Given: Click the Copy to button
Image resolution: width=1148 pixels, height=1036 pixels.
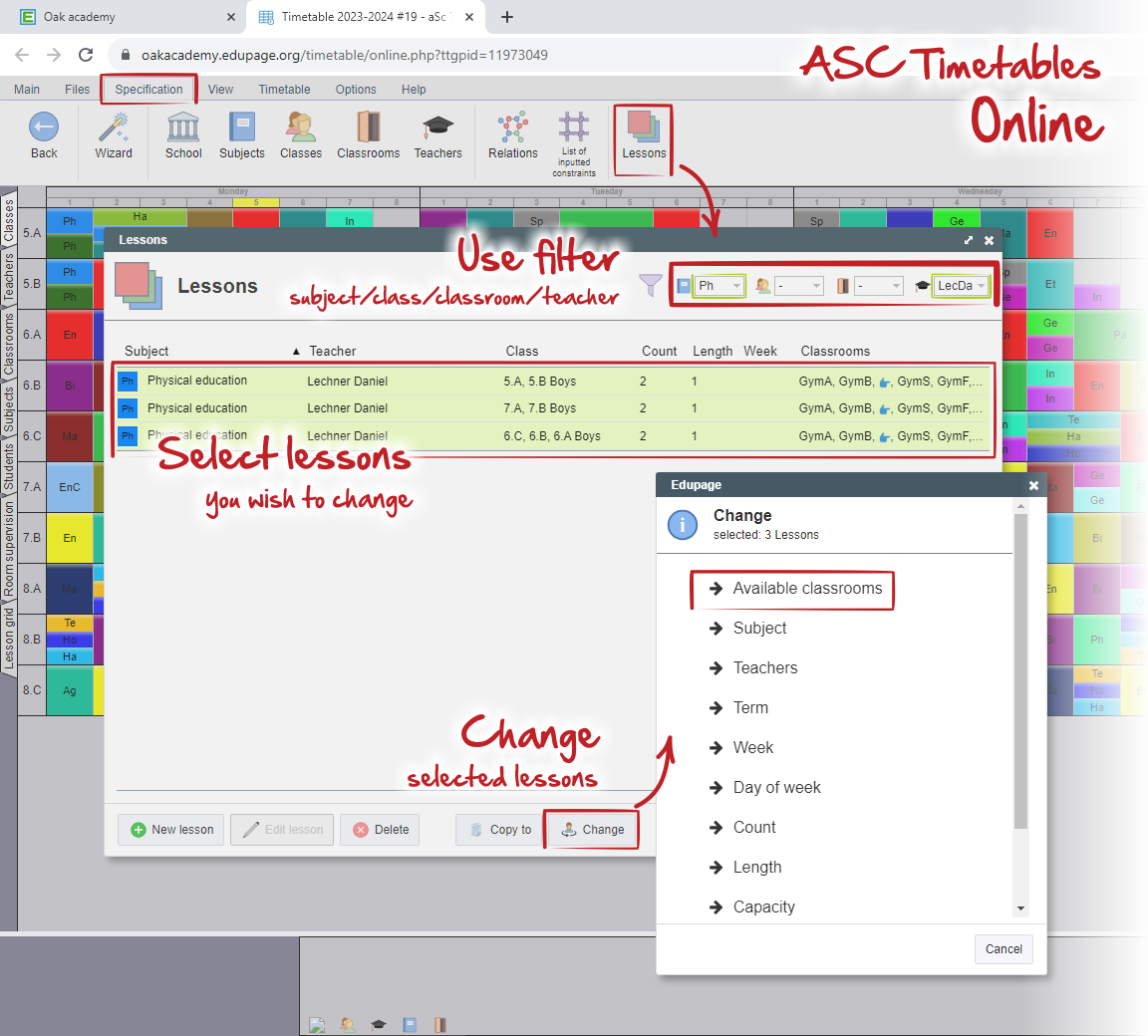Looking at the screenshot, I should point(500,830).
